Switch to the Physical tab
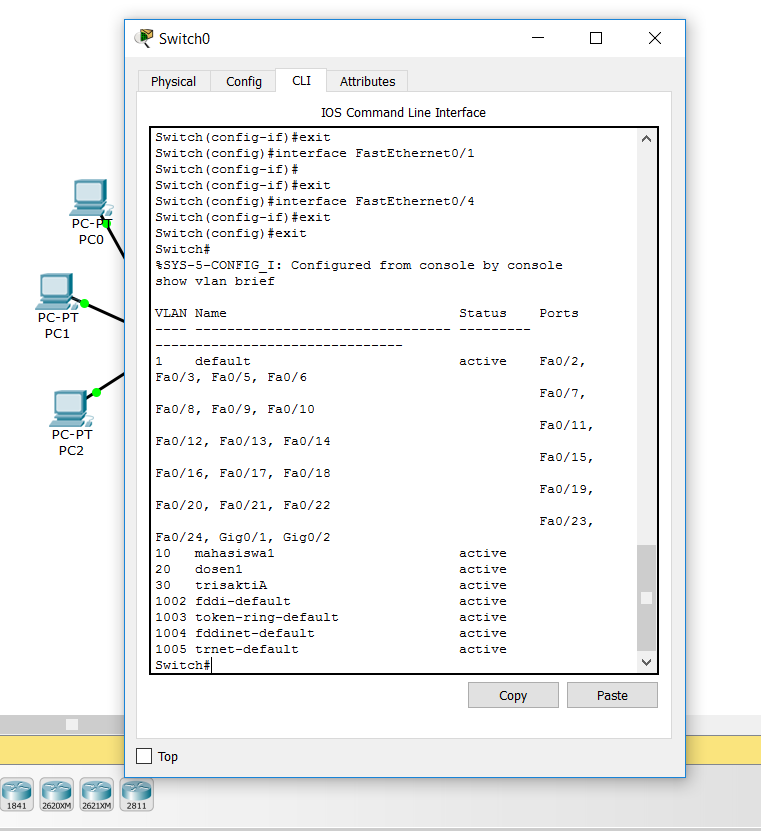761x831 pixels. 173,82
